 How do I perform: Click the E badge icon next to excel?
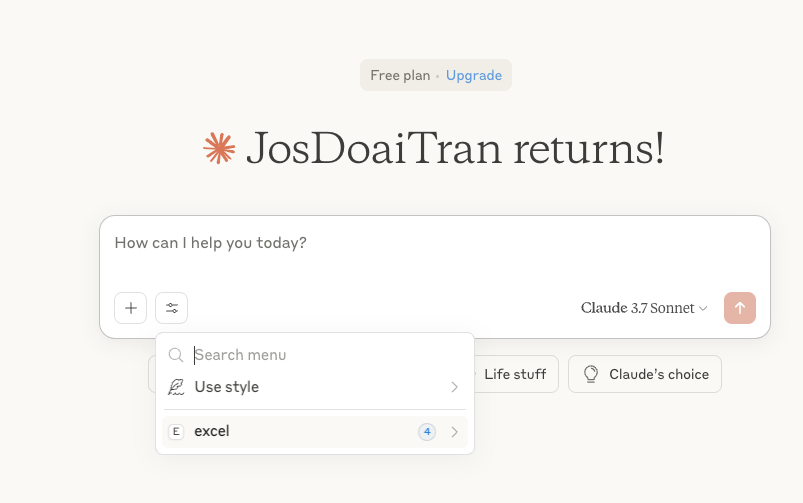click(x=176, y=432)
